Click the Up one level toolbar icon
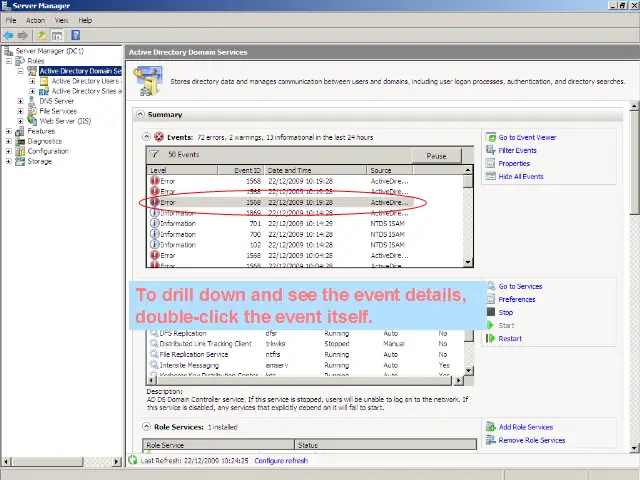Image resolution: width=640 pixels, height=480 pixels. tap(42, 35)
